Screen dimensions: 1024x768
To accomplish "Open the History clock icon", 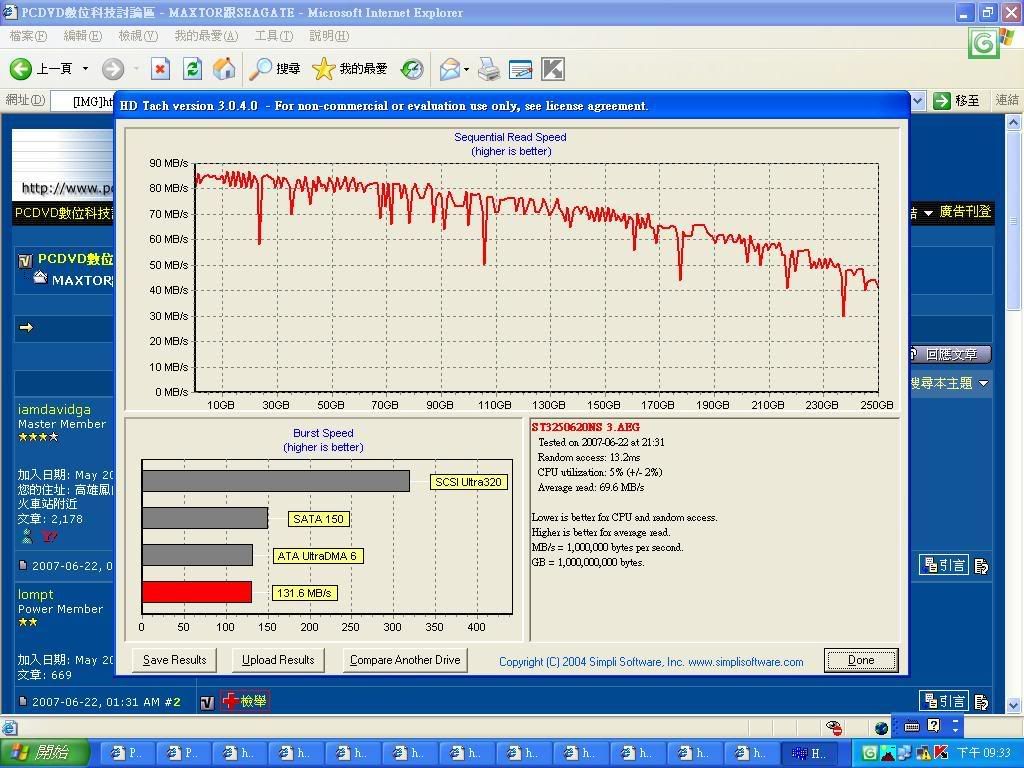I will click(x=412, y=69).
